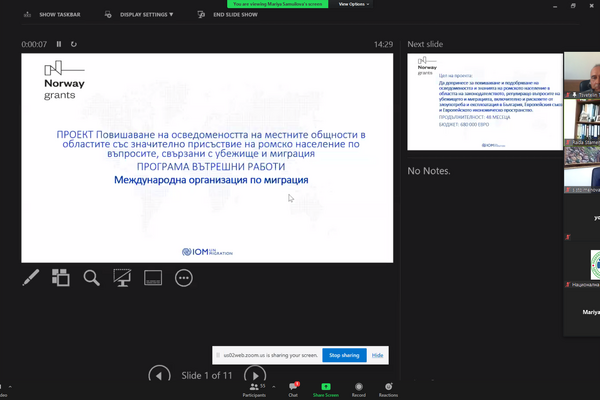Viewport: 600px width, 400px height.
Task: Select the bookshelf participant video tile
Action: pyautogui.click(x=582, y=122)
